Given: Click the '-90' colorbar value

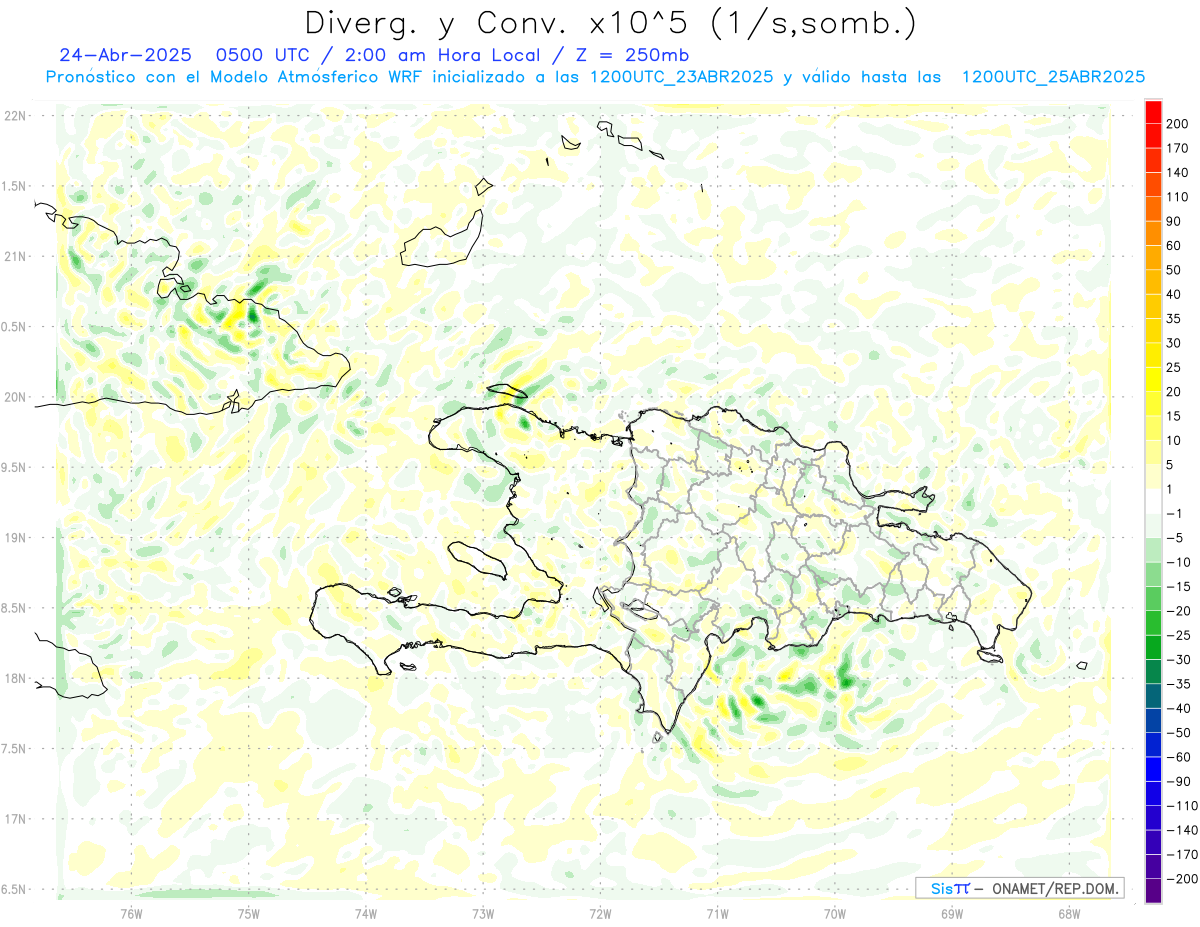Looking at the screenshot, I should [x=1176, y=782].
